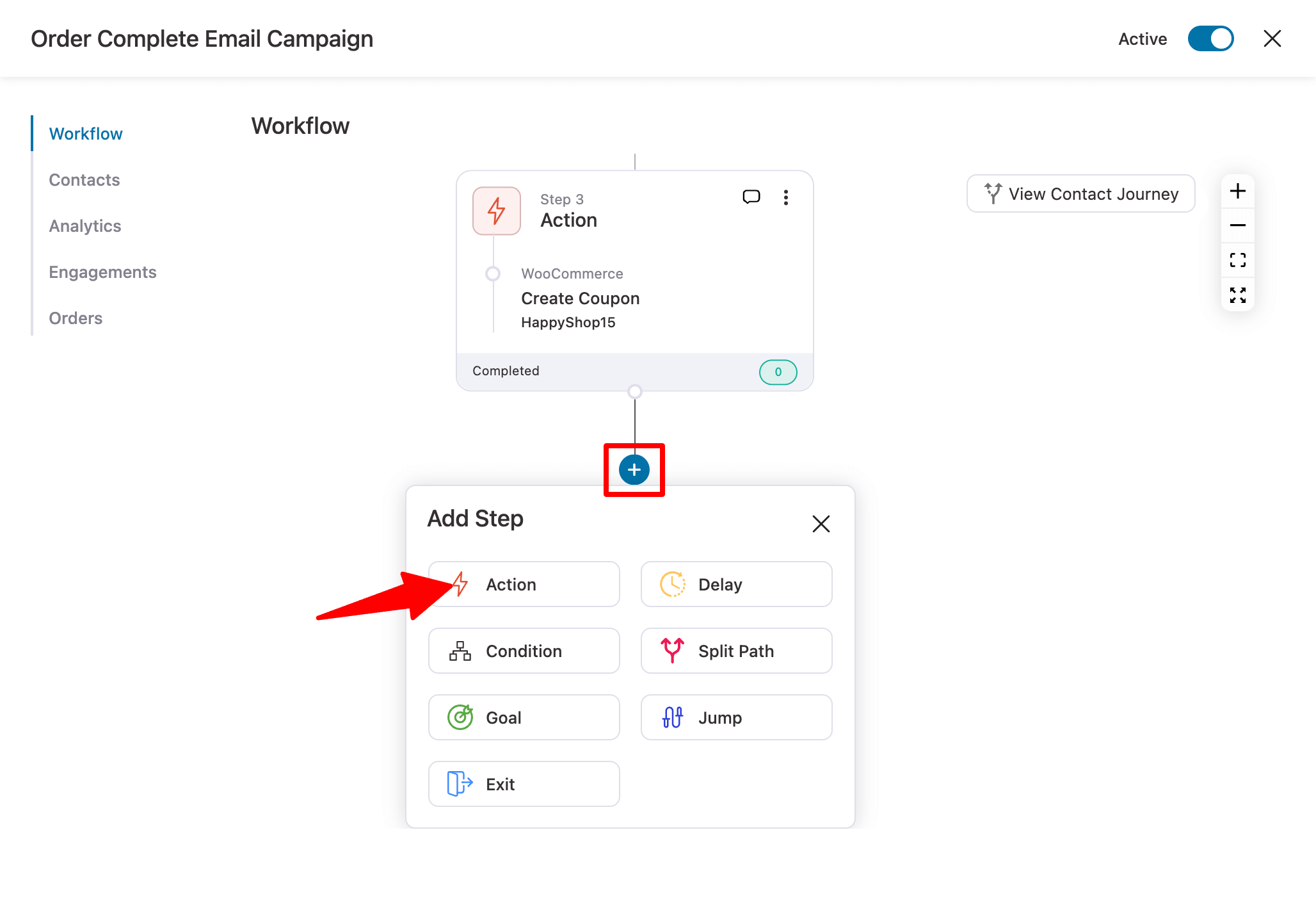Close the Add Step dialog
Screen dimensions: 1316x903
821,524
